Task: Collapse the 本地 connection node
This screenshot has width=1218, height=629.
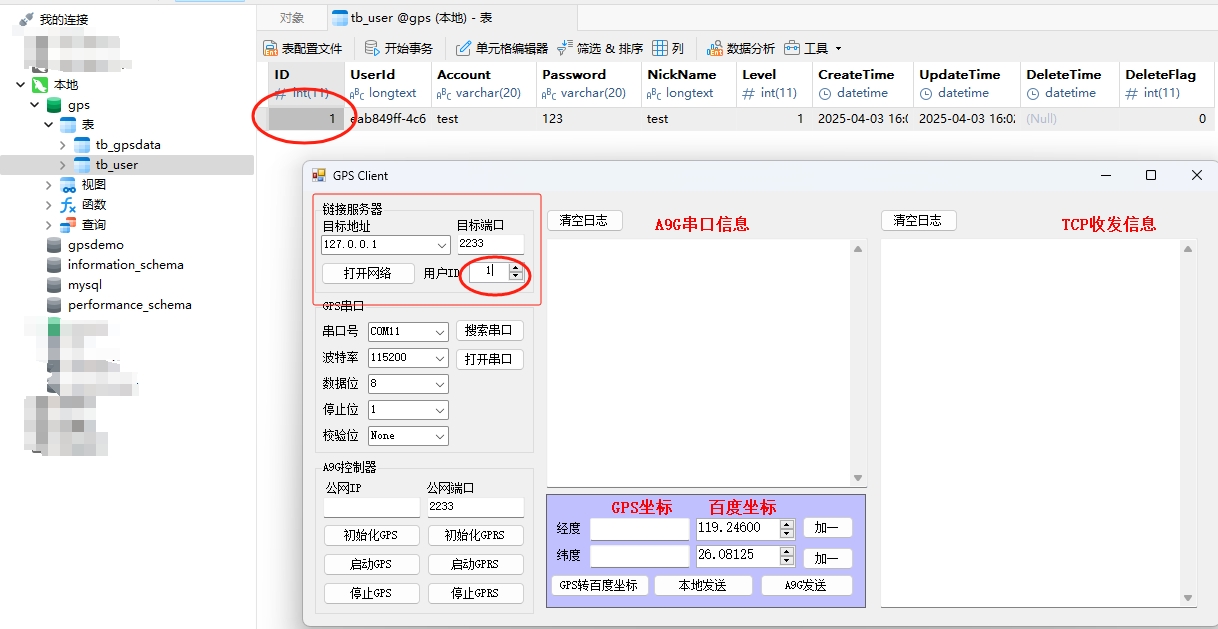Action: [x=21, y=85]
